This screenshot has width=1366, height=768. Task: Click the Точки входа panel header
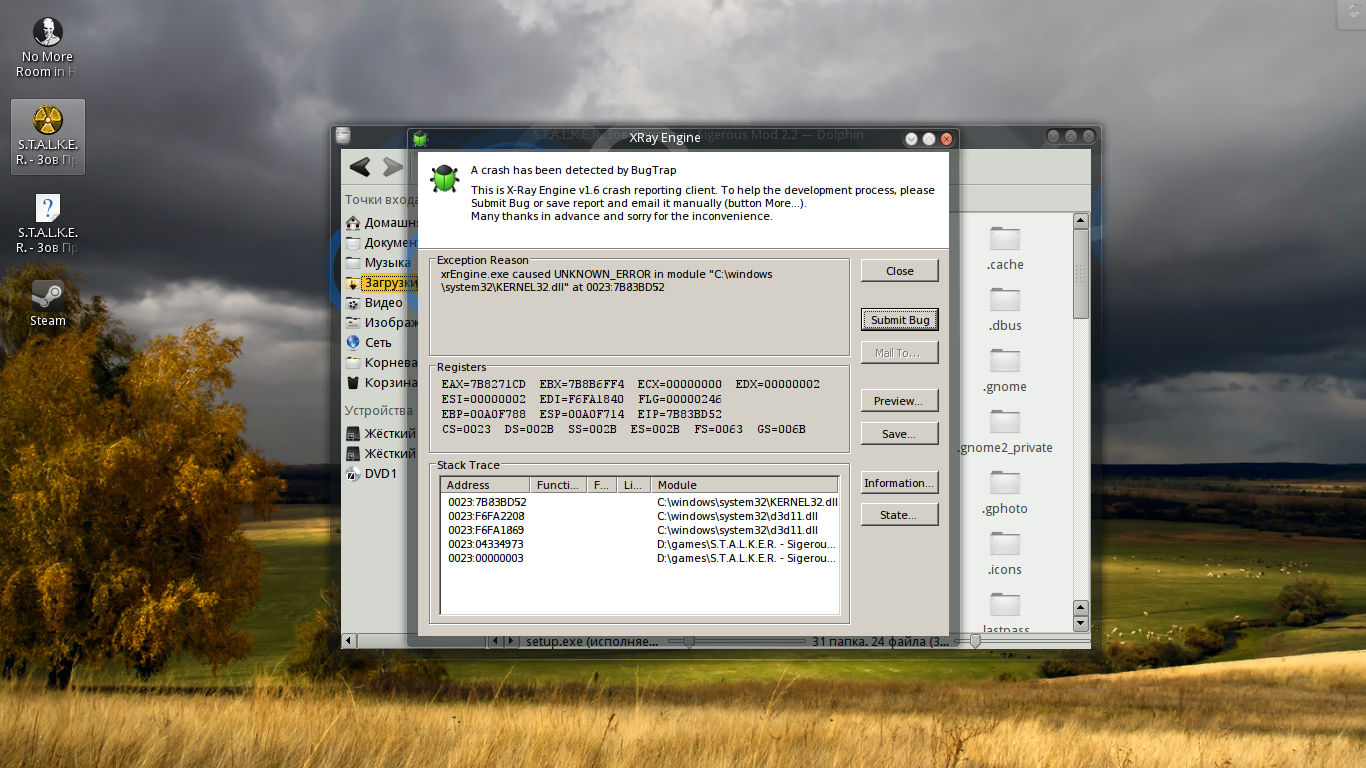(x=382, y=200)
